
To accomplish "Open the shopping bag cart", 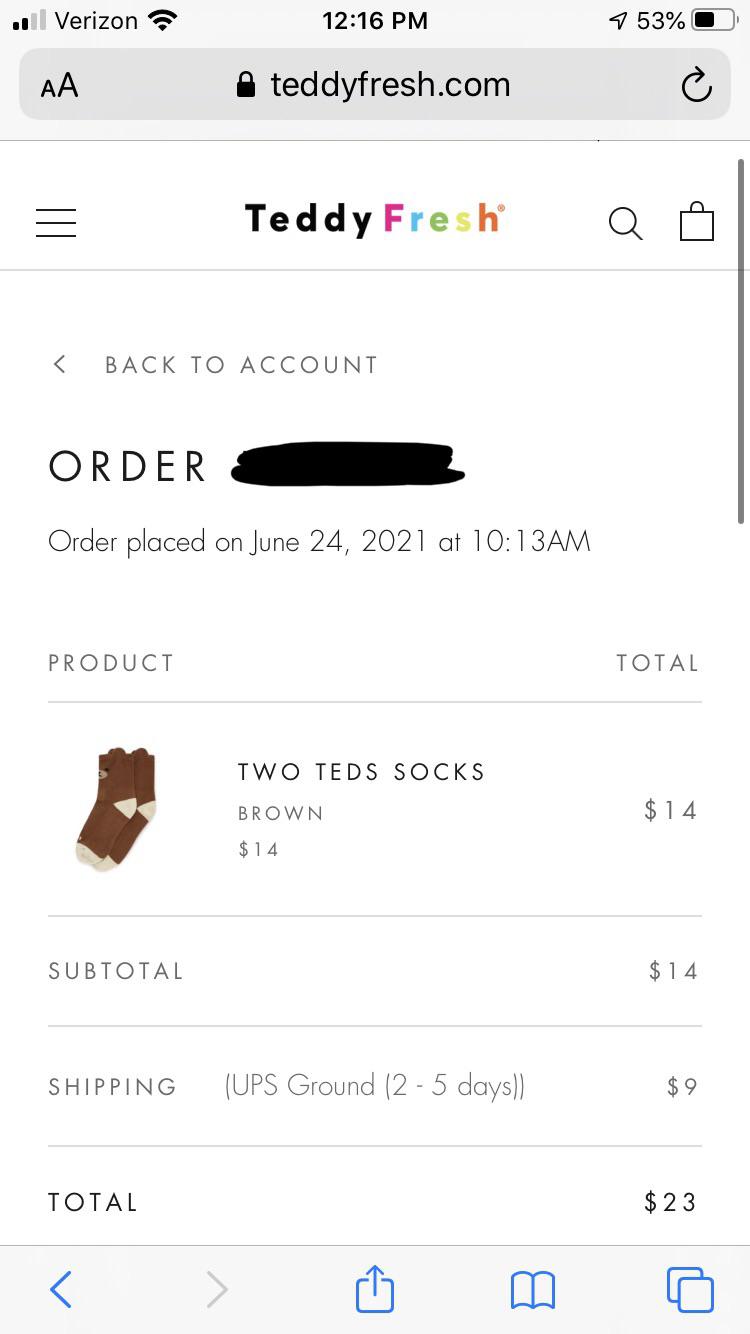I will coord(697,221).
